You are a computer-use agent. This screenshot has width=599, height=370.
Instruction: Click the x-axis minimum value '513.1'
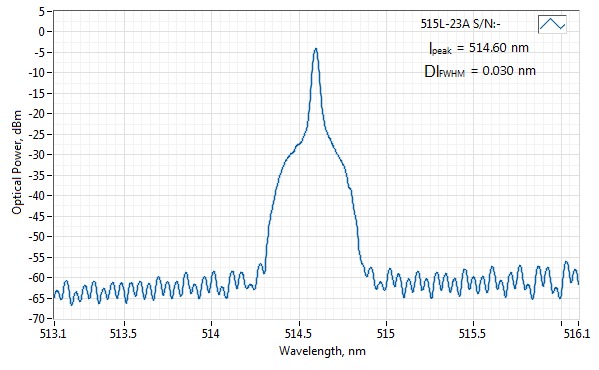pos(53,334)
